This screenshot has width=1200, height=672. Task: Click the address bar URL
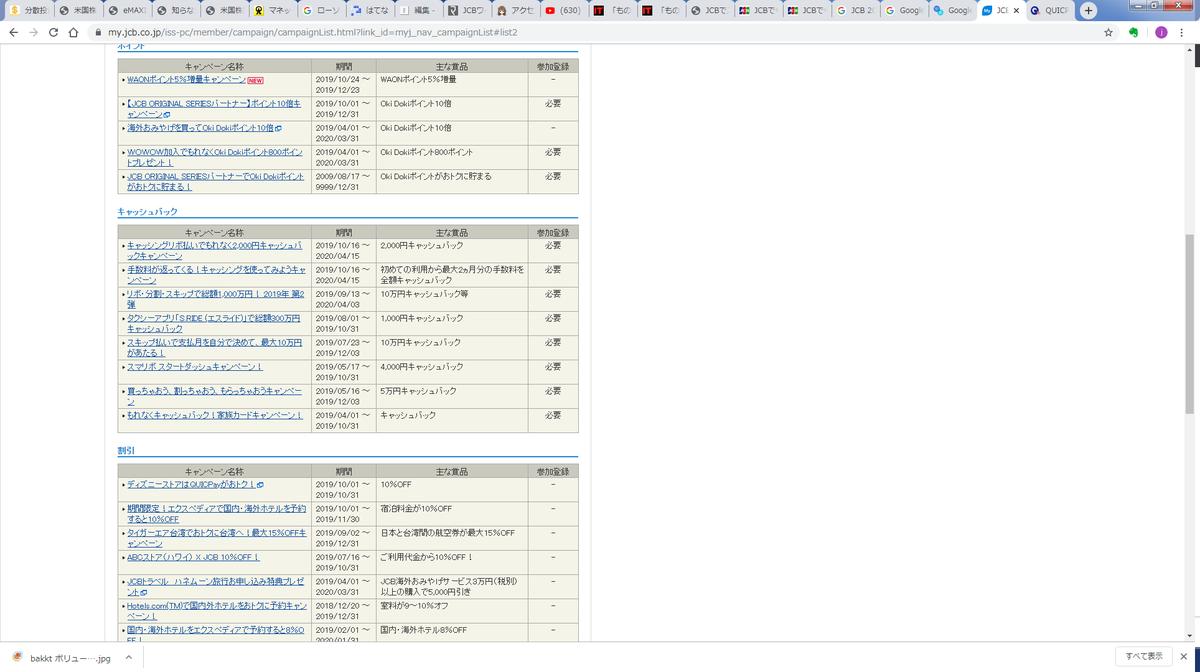coord(313,32)
